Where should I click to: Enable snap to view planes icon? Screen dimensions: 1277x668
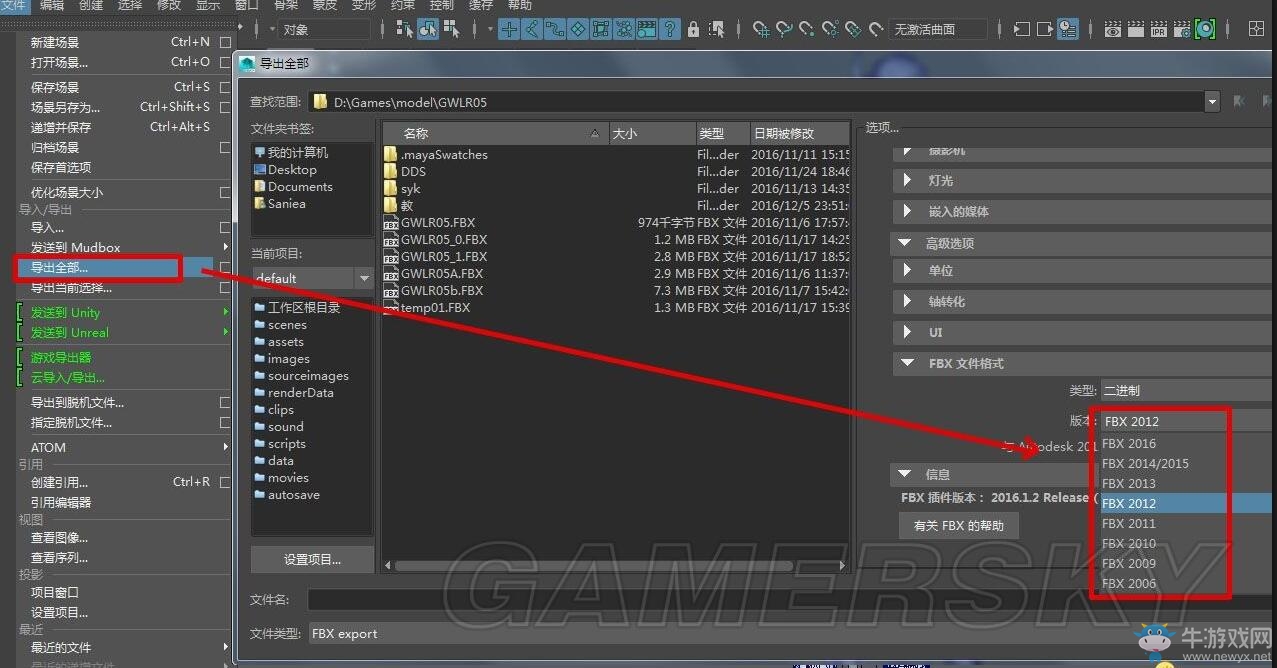point(853,29)
